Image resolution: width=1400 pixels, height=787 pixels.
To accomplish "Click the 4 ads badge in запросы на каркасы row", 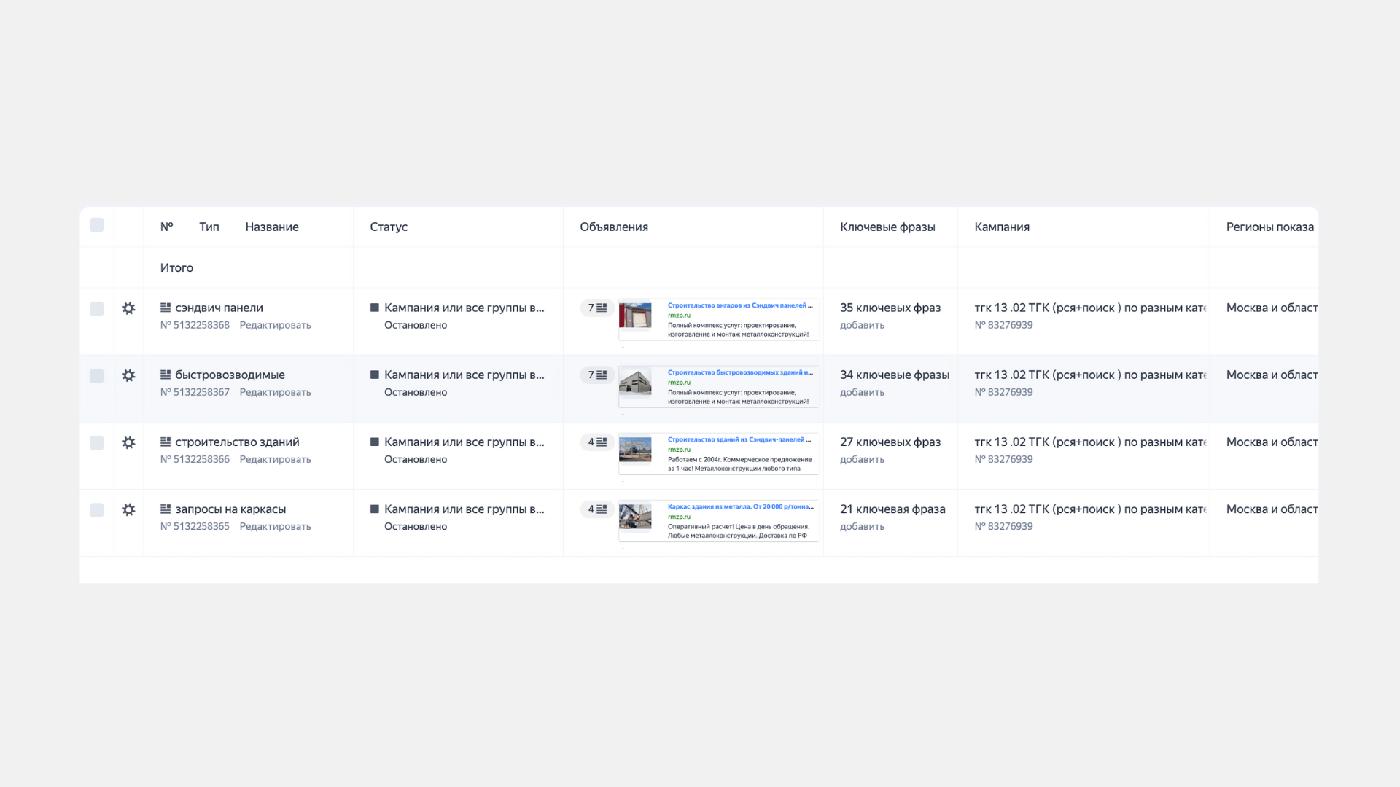I will click(597, 509).
